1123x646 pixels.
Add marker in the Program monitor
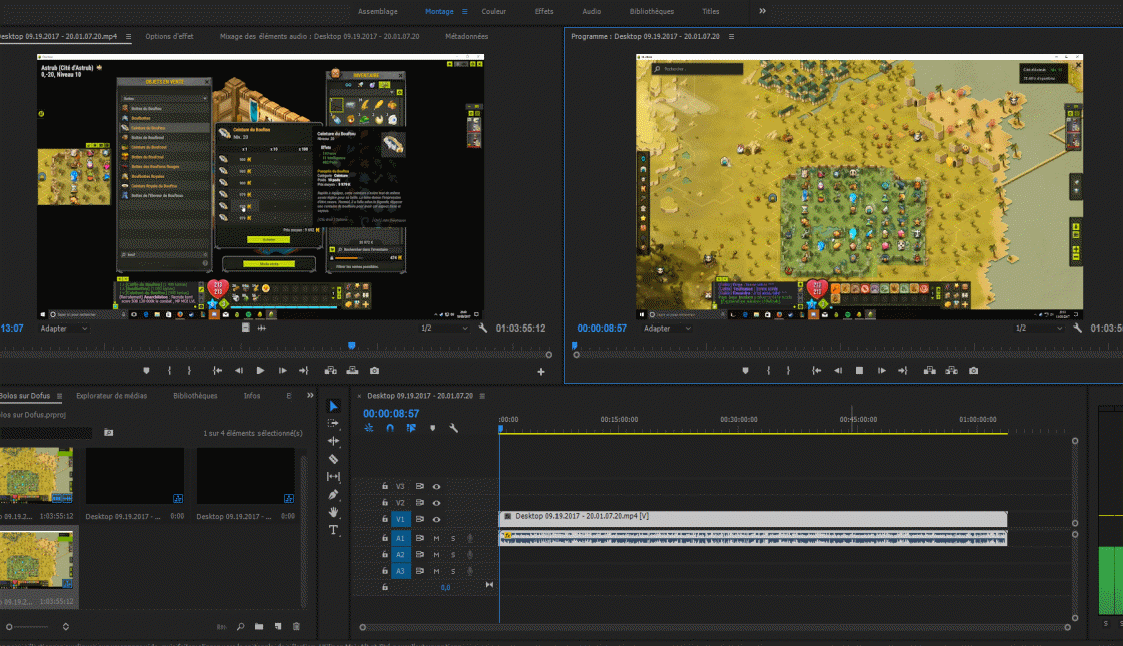point(746,370)
